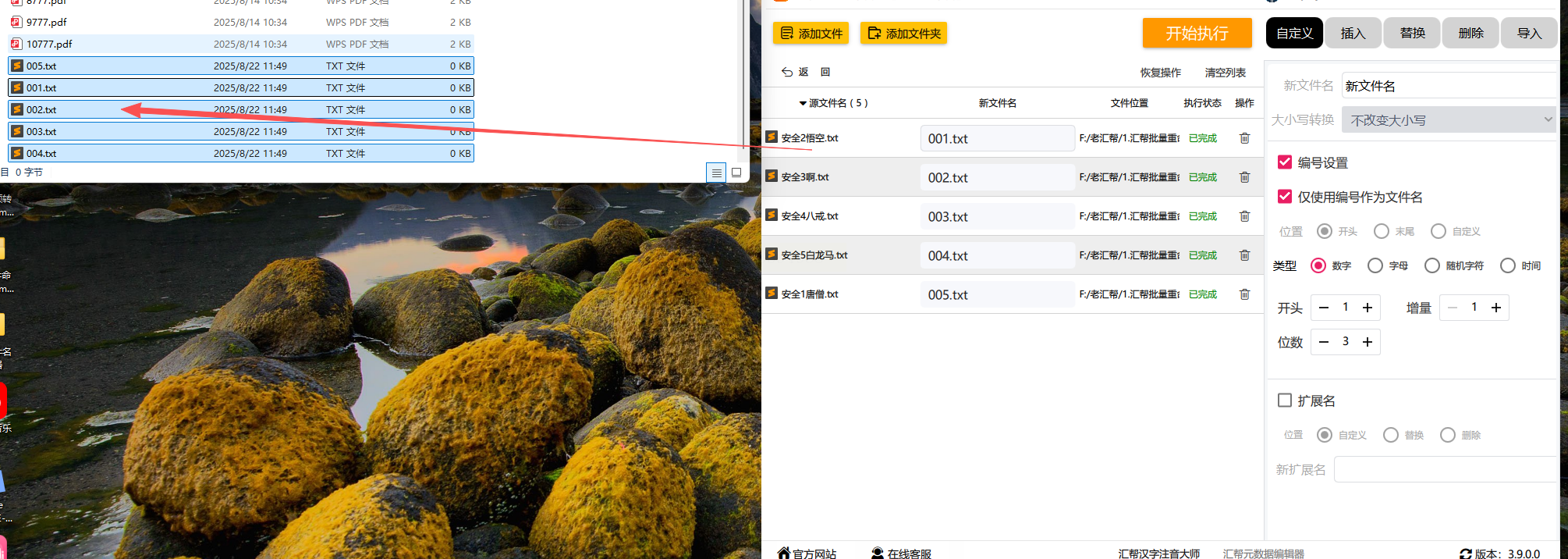
Task: Switch to the 插入 tab
Action: (x=1353, y=33)
